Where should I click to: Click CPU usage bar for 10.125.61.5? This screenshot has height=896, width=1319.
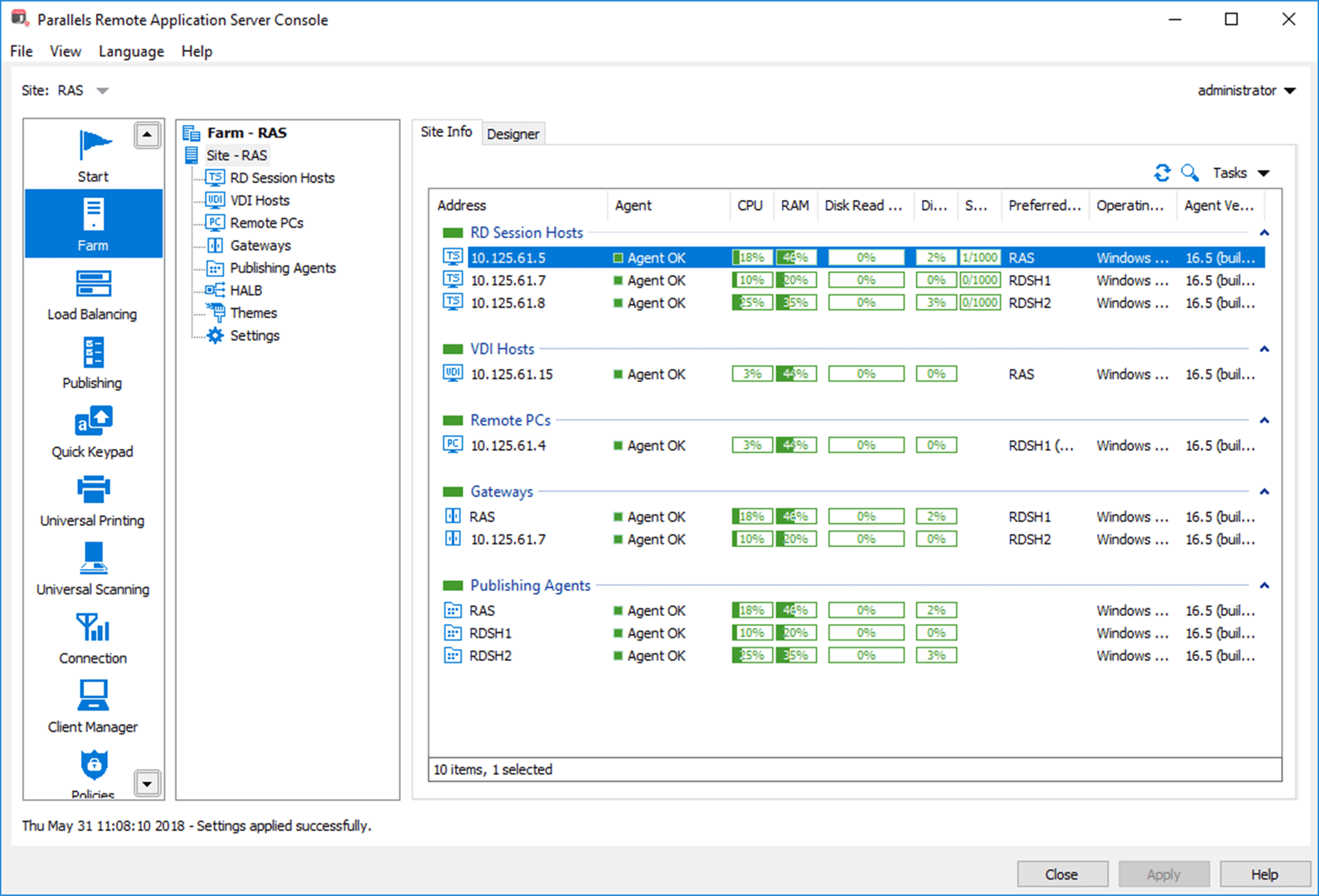point(752,258)
